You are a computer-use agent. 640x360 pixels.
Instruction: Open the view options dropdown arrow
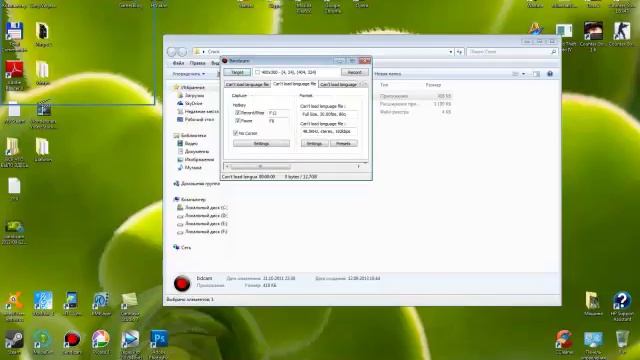[524, 74]
